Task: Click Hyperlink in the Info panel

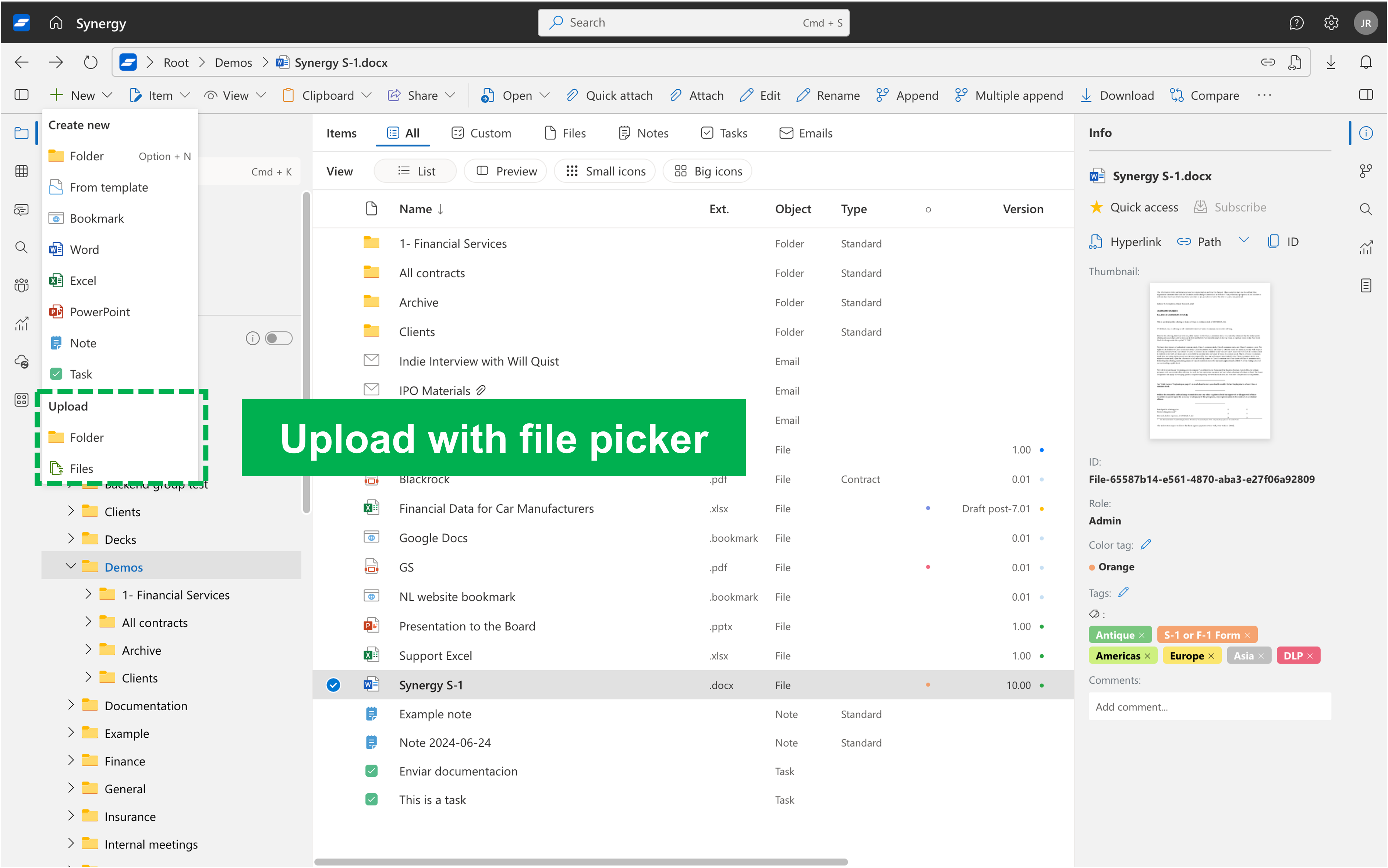Action: click(x=1125, y=242)
